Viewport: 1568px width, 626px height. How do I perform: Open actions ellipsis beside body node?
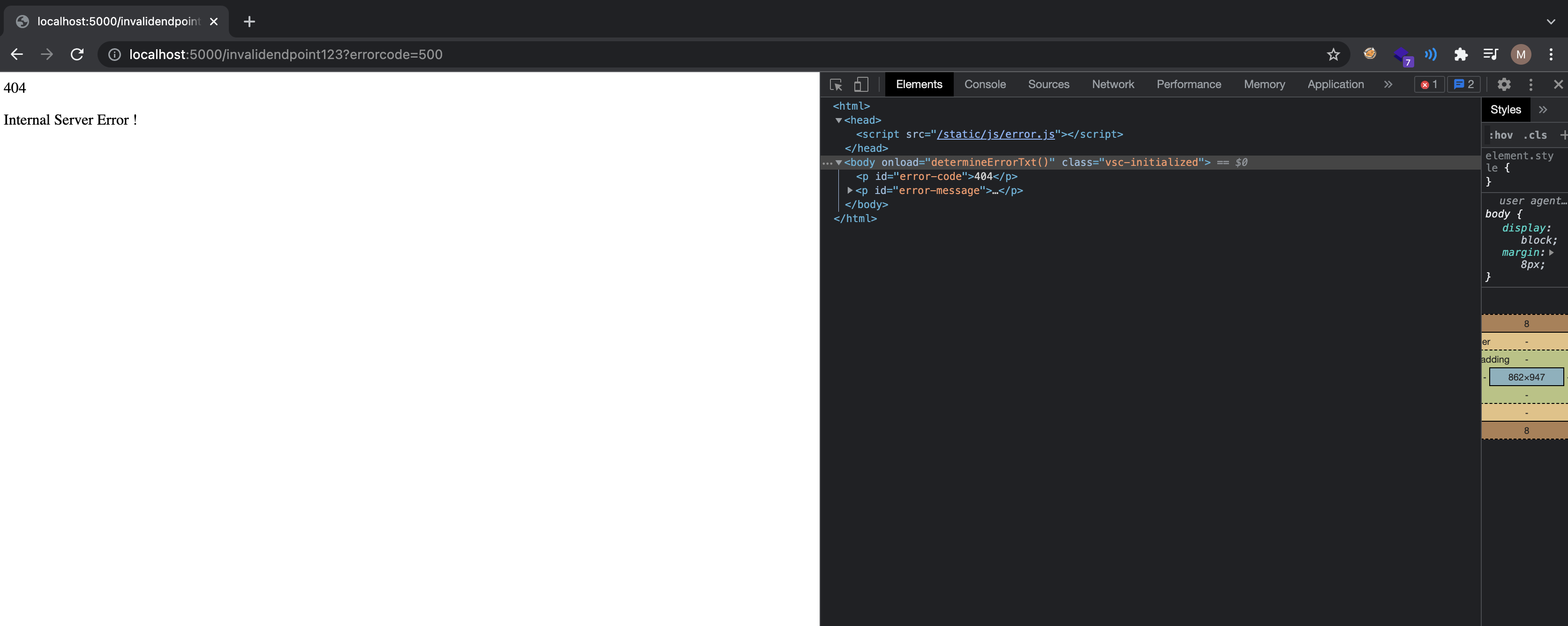[x=827, y=163]
